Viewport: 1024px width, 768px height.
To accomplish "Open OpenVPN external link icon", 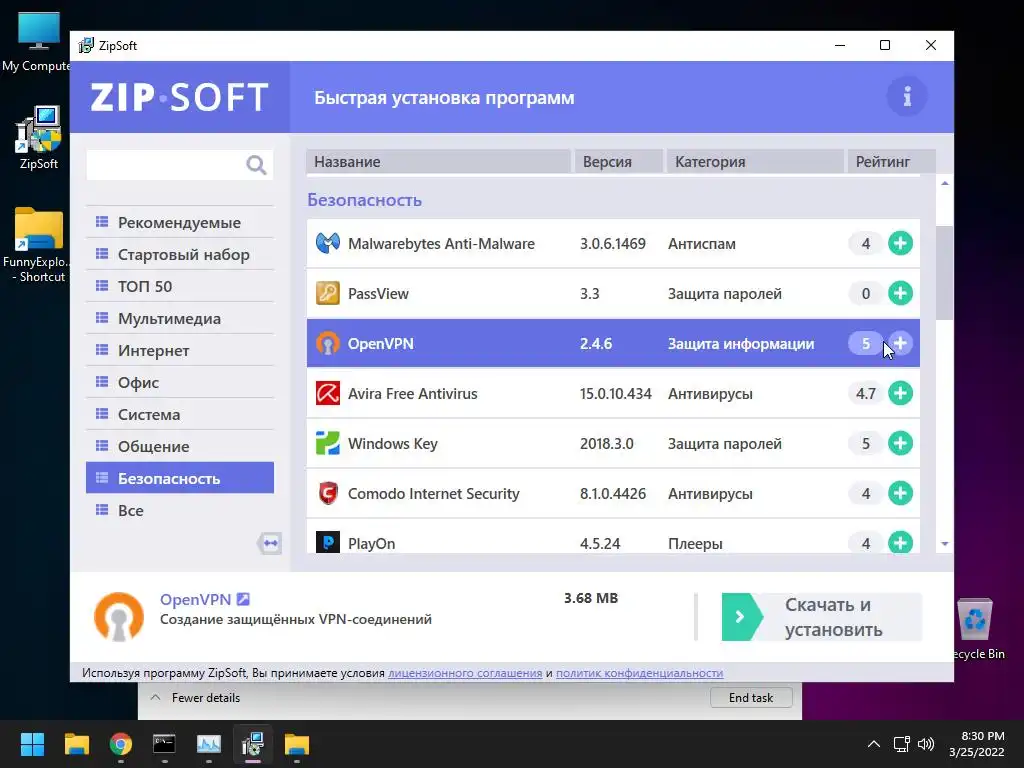I will click(243, 599).
